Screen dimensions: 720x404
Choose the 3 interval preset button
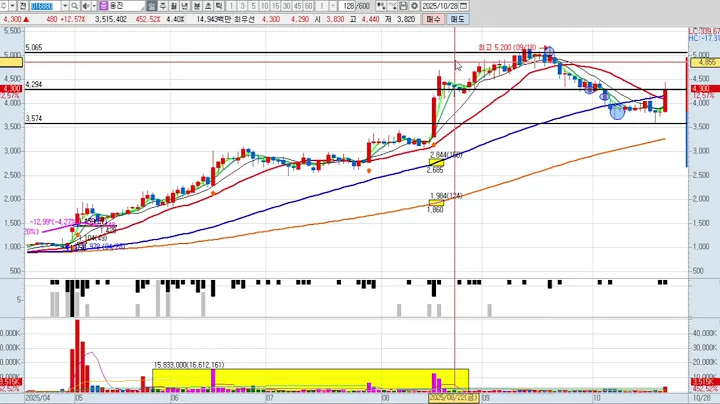pyautogui.click(x=242, y=6)
